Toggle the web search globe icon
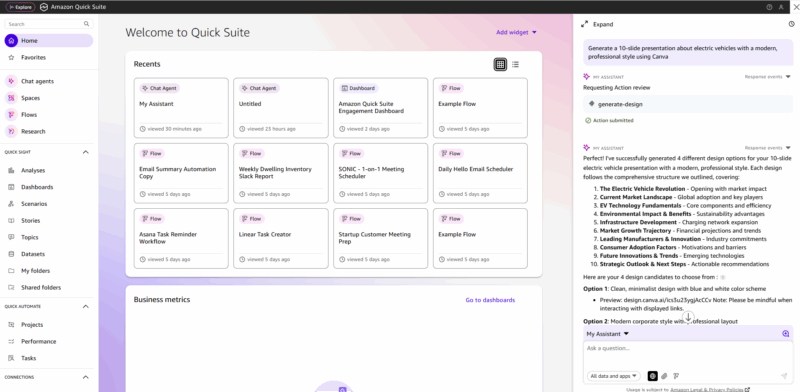This screenshot has height=392, width=800. click(652, 376)
